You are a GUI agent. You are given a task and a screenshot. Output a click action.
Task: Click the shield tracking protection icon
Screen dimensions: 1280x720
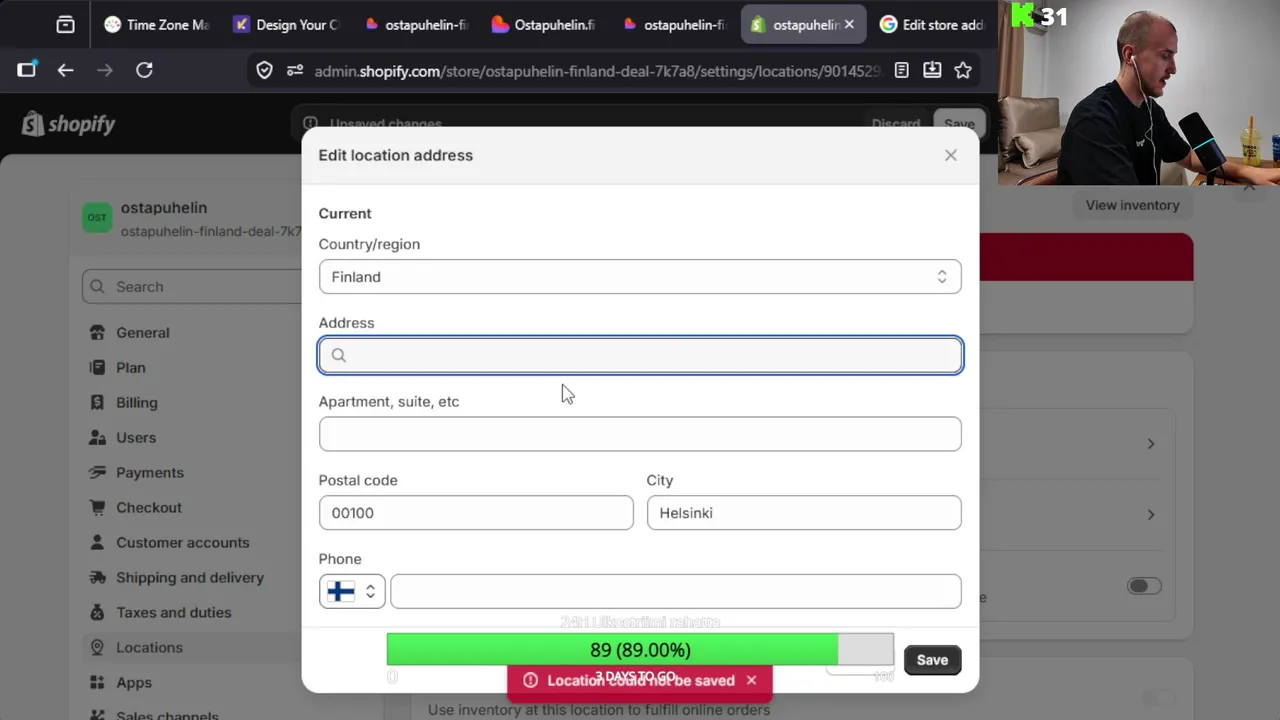tap(264, 70)
